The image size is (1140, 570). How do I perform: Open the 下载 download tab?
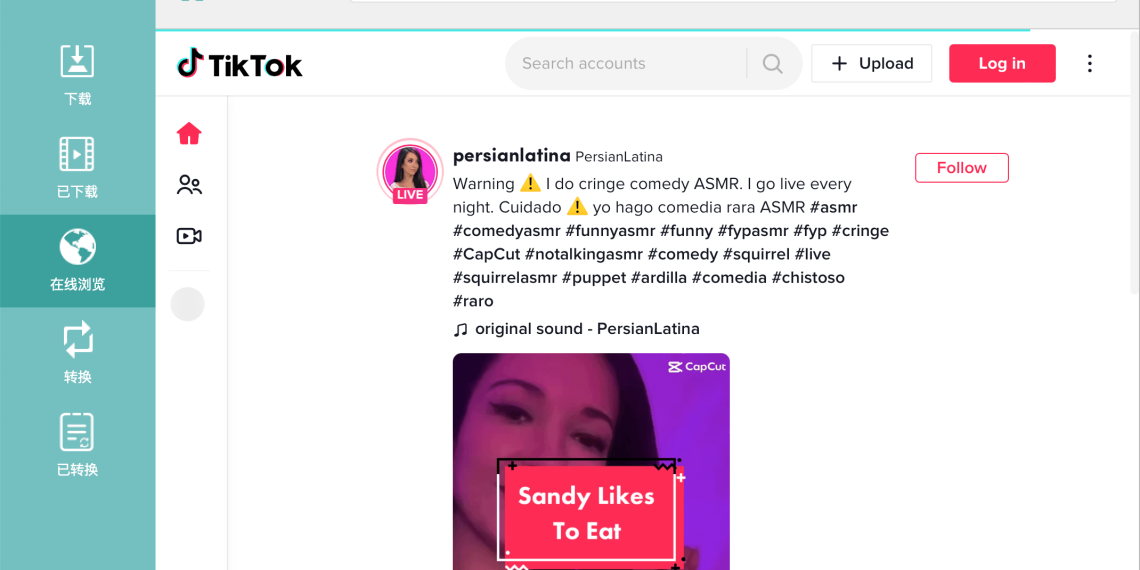78,75
